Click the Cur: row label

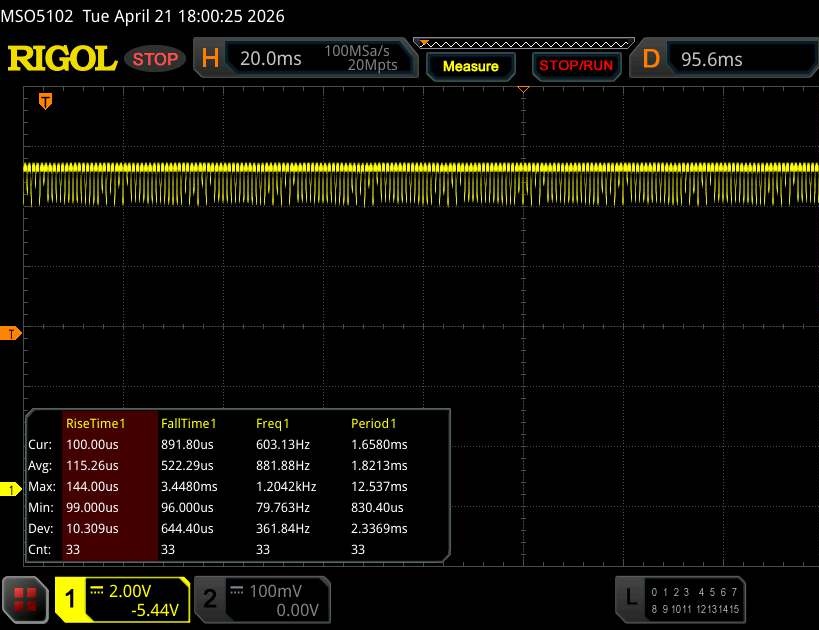click(40, 445)
